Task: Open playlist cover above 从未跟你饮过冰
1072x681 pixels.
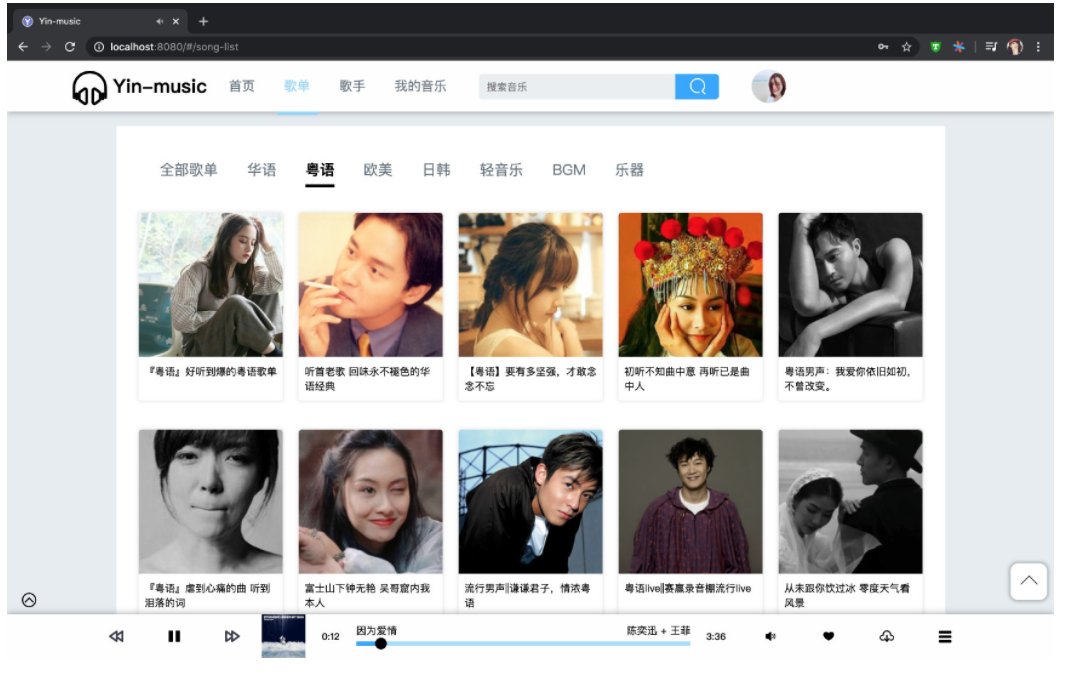Action: [850, 501]
